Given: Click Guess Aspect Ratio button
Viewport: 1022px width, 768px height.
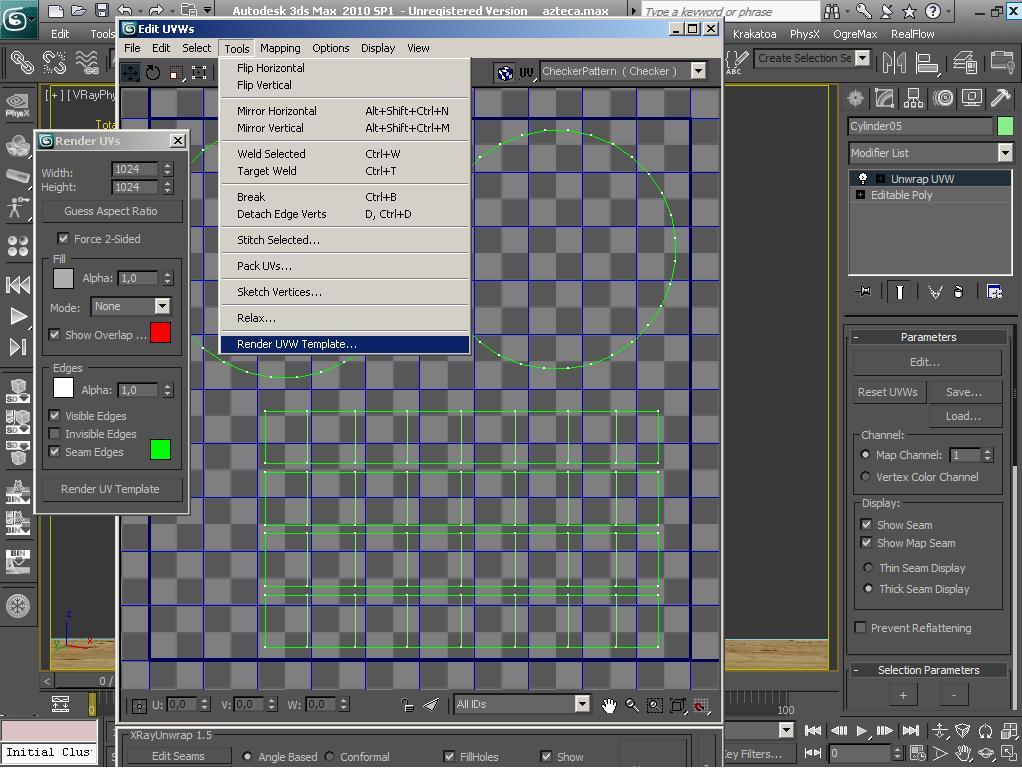Looking at the screenshot, I should pos(112,211).
